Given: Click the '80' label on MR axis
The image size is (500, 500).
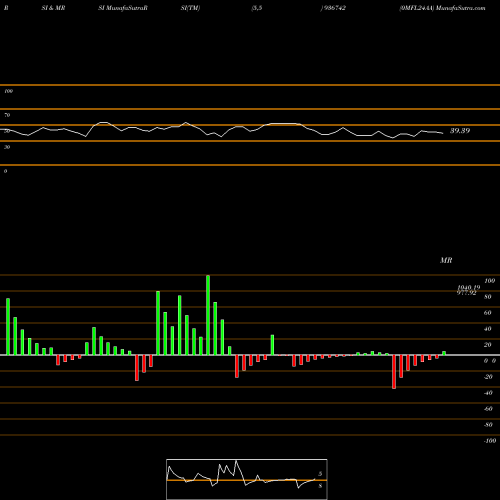Looking at the screenshot, I should tap(488, 297).
